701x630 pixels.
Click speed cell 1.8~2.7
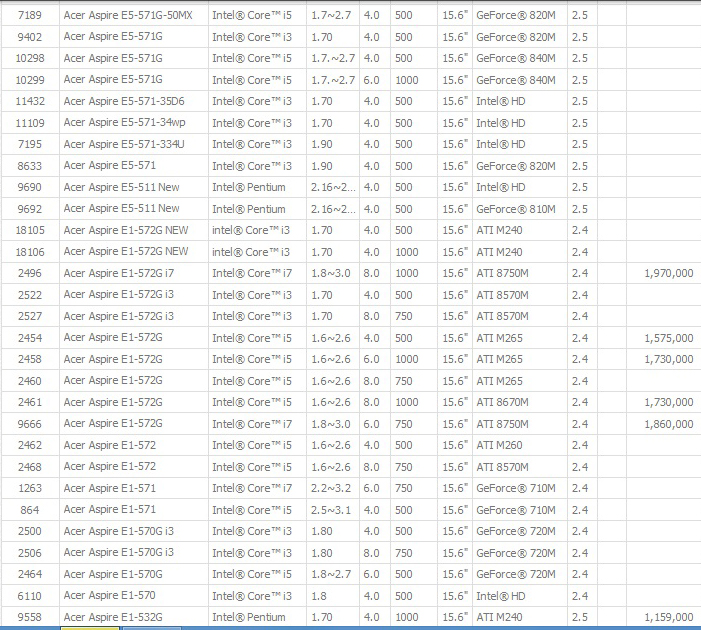coord(331,574)
